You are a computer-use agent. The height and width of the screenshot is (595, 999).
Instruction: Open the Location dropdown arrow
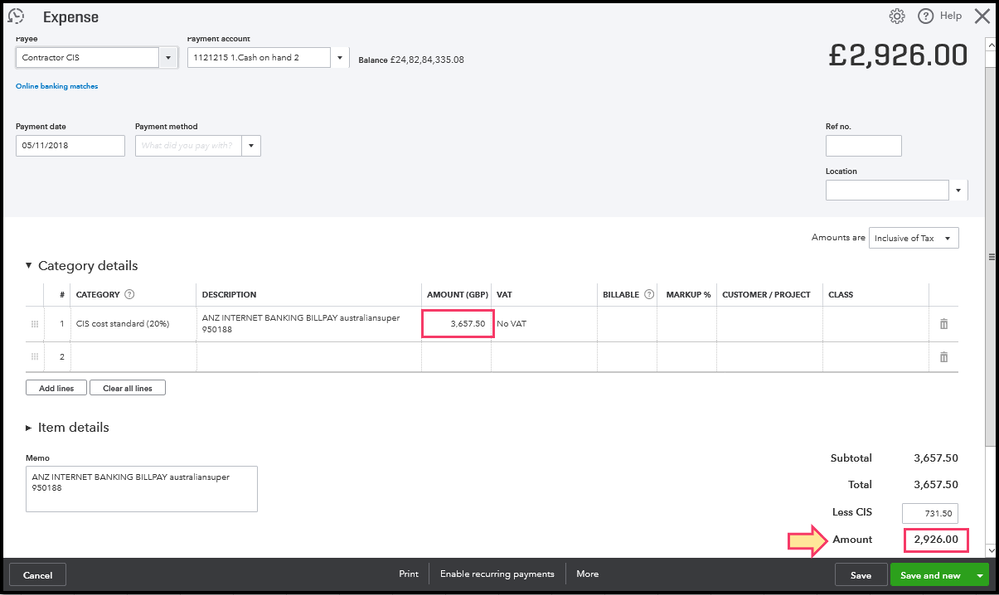(x=958, y=190)
